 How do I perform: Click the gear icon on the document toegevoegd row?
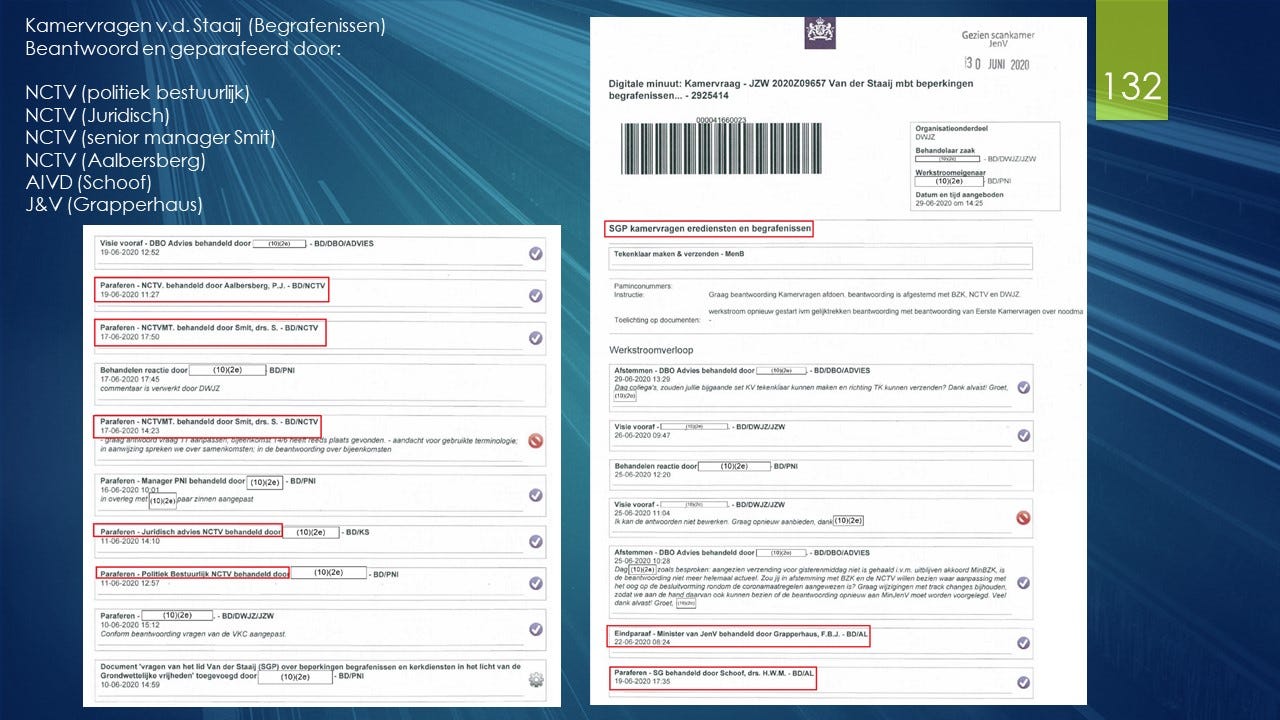(x=536, y=680)
